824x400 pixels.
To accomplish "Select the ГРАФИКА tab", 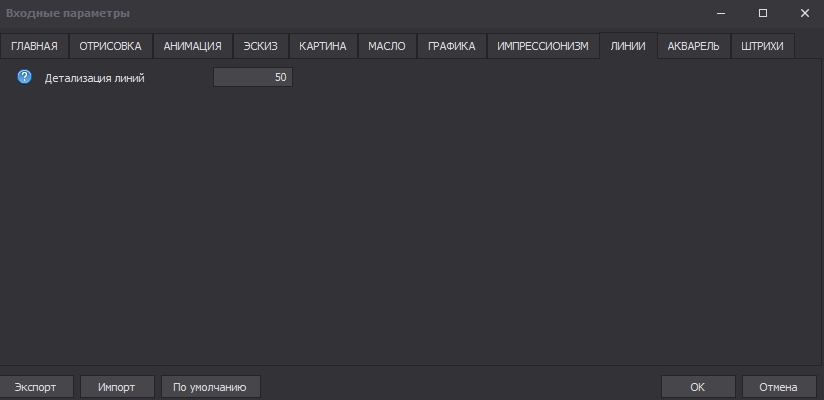I will coord(452,46).
